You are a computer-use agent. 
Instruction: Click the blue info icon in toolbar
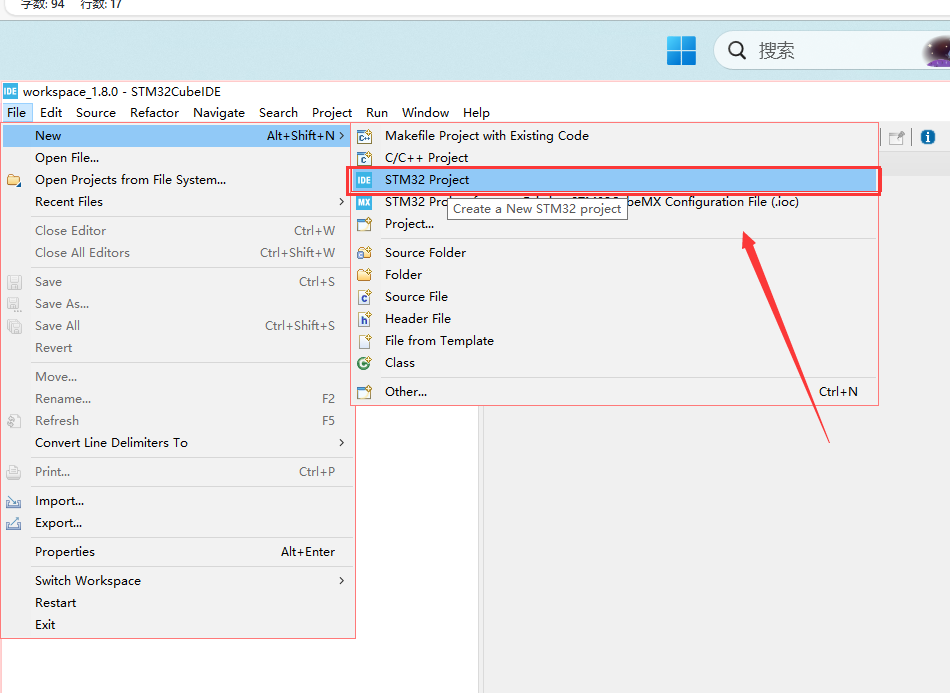point(928,138)
